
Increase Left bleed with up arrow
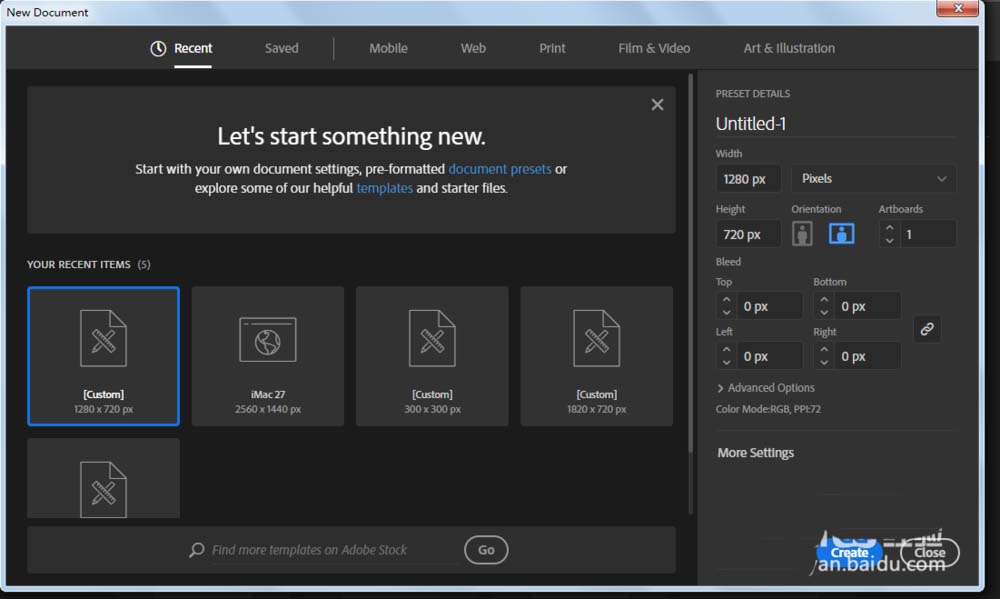point(726,350)
